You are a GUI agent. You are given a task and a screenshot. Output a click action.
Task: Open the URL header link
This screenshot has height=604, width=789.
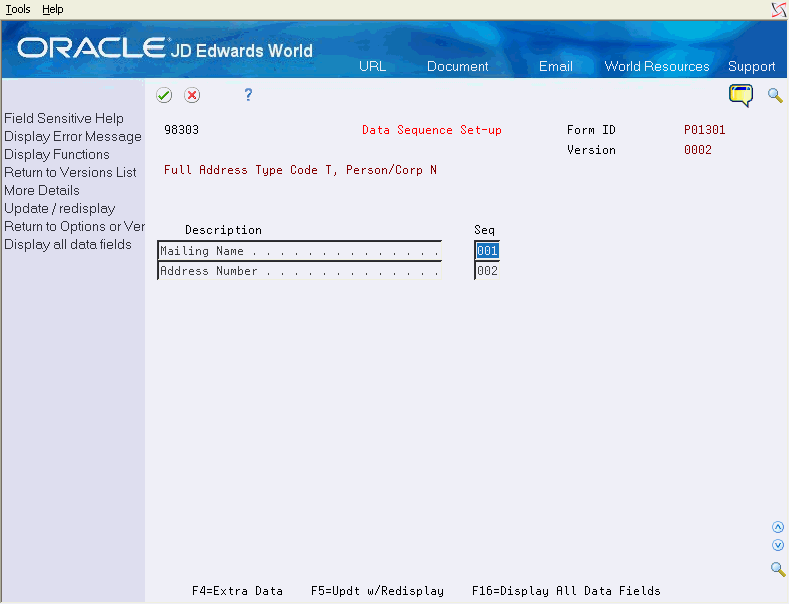point(372,66)
